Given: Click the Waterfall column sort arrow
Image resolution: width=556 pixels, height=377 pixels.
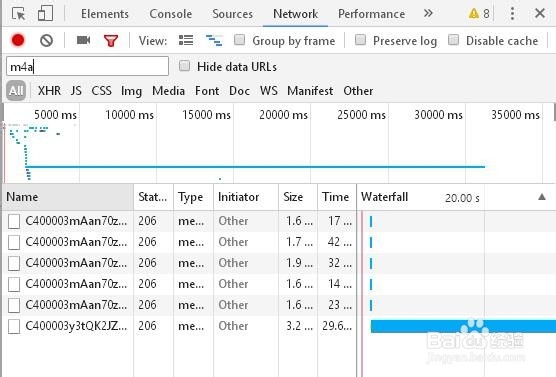Looking at the screenshot, I should 541,197.
